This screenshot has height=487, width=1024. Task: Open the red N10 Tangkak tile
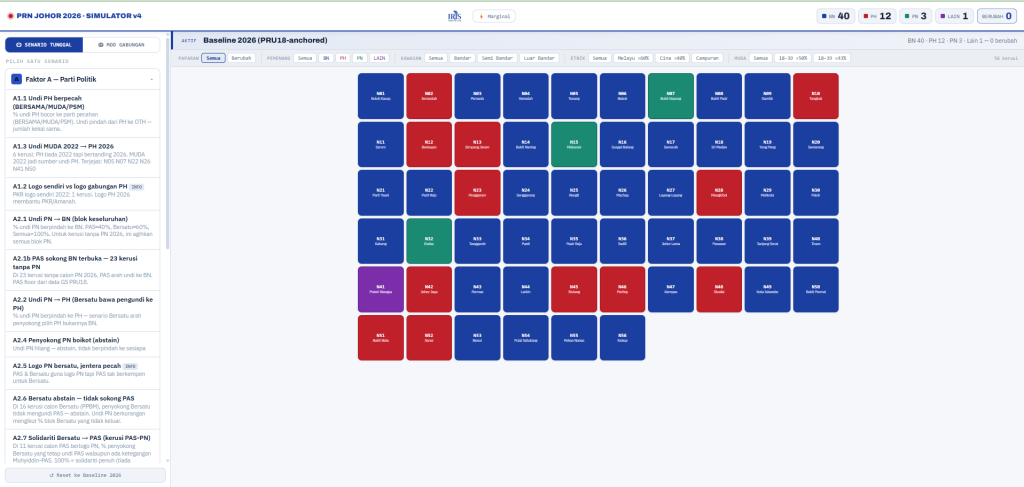pos(816,96)
